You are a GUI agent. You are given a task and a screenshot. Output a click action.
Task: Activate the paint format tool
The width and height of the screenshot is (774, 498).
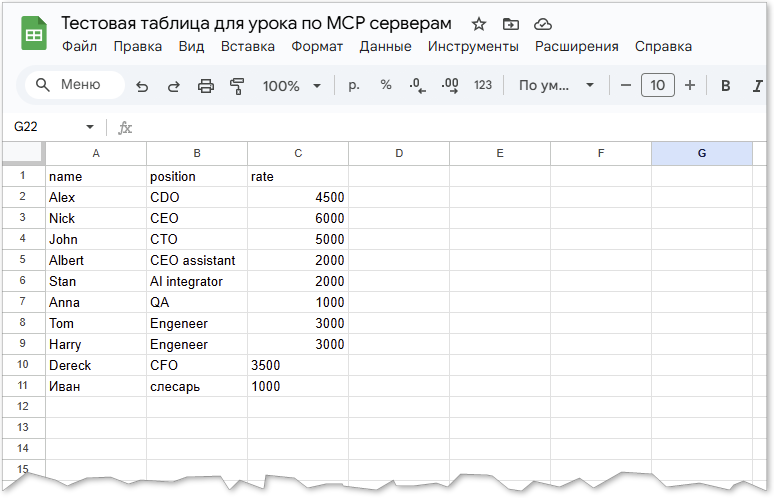[237, 86]
